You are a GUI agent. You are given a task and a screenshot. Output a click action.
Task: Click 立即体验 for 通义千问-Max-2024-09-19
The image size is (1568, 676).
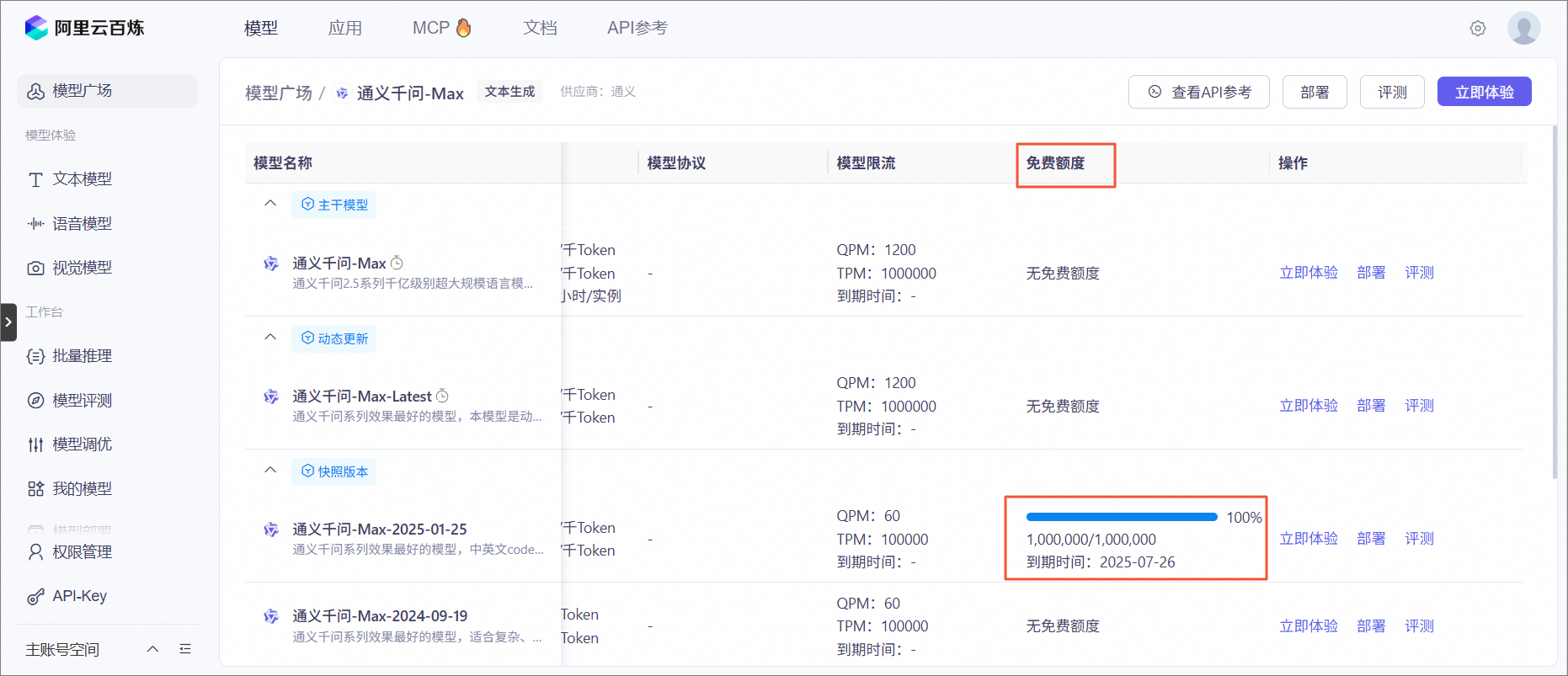1309,626
